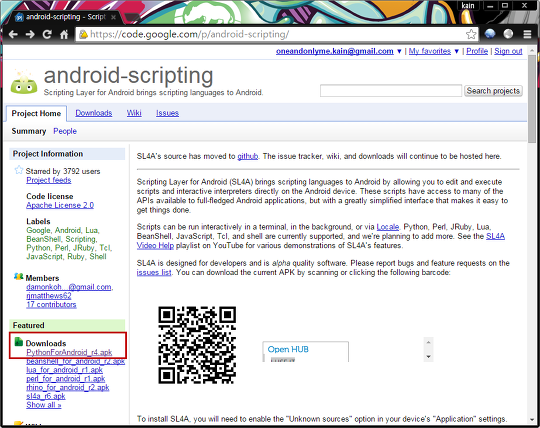The width and height of the screenshot is (540, 428).
Task: Open the Apache License 2.0 link
Action: click(x=60, y=205)
